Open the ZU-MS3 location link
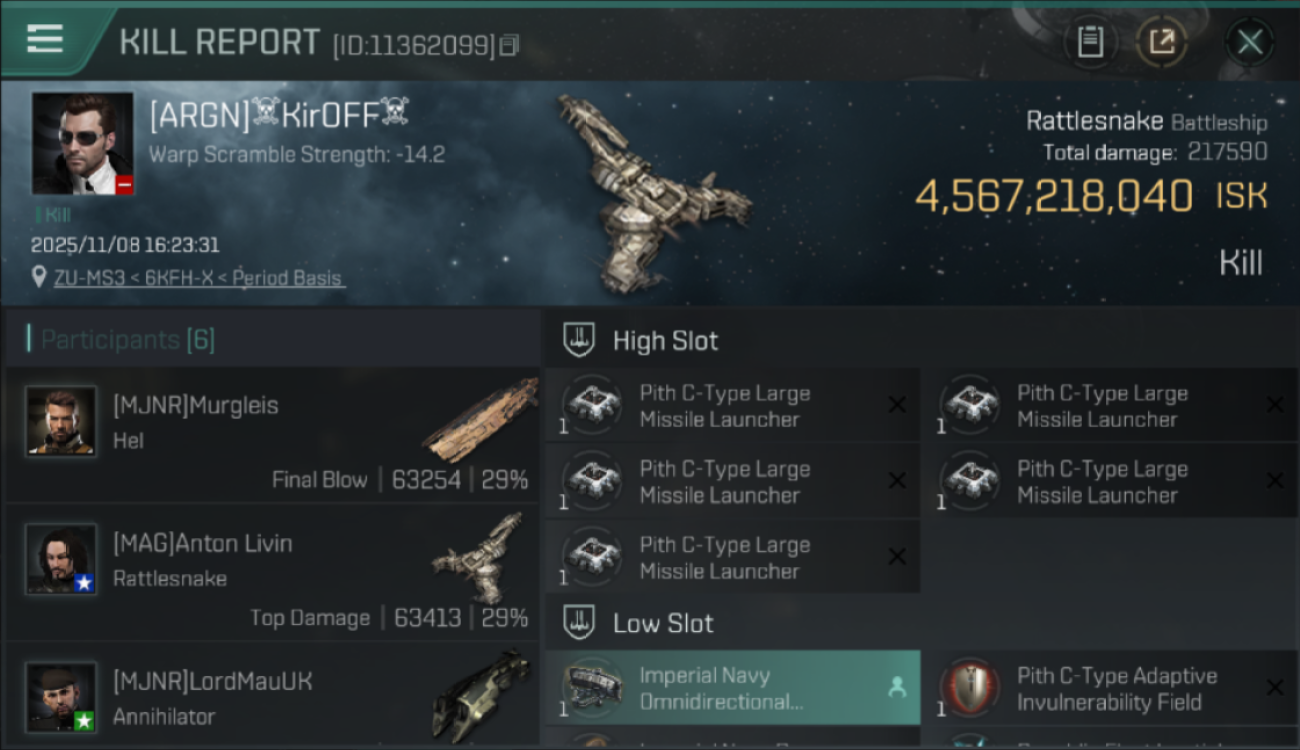Screen dimensions: 1300x750 coord(199,278)
